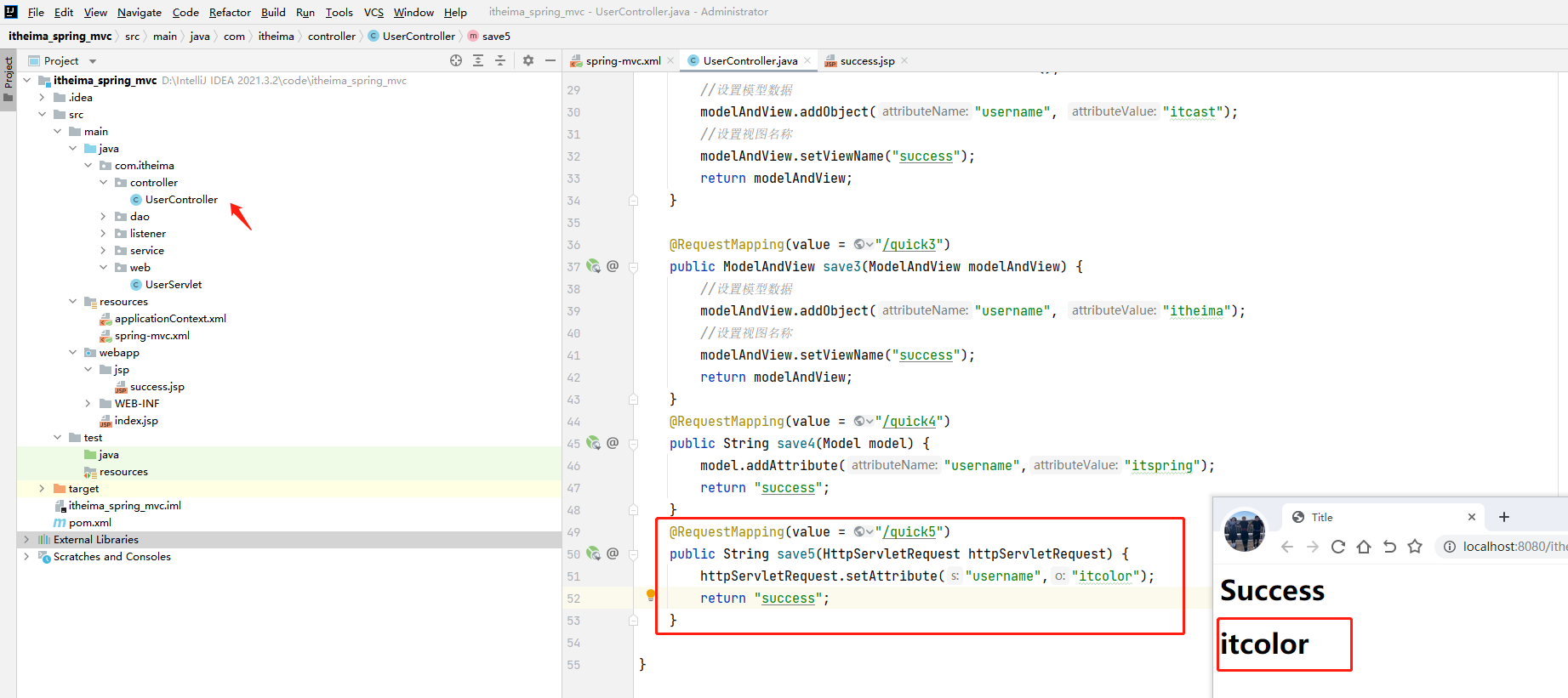This screenshot has width=1568, height=698.
Task: Open the File menu
Action: tap(36, 12)
